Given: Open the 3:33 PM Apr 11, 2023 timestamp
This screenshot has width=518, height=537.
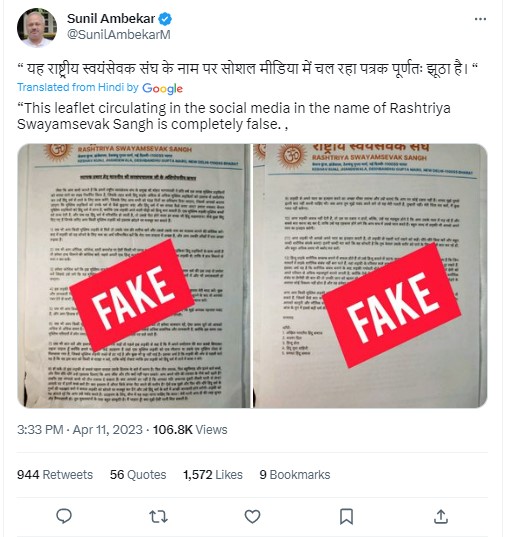Looking at the screenshot, I should pos(80,429).
